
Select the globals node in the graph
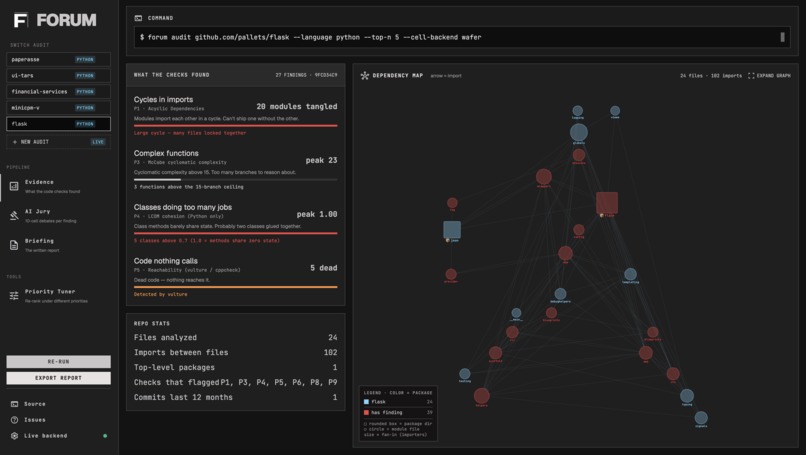pyautogui.click(x=579, y=132)
